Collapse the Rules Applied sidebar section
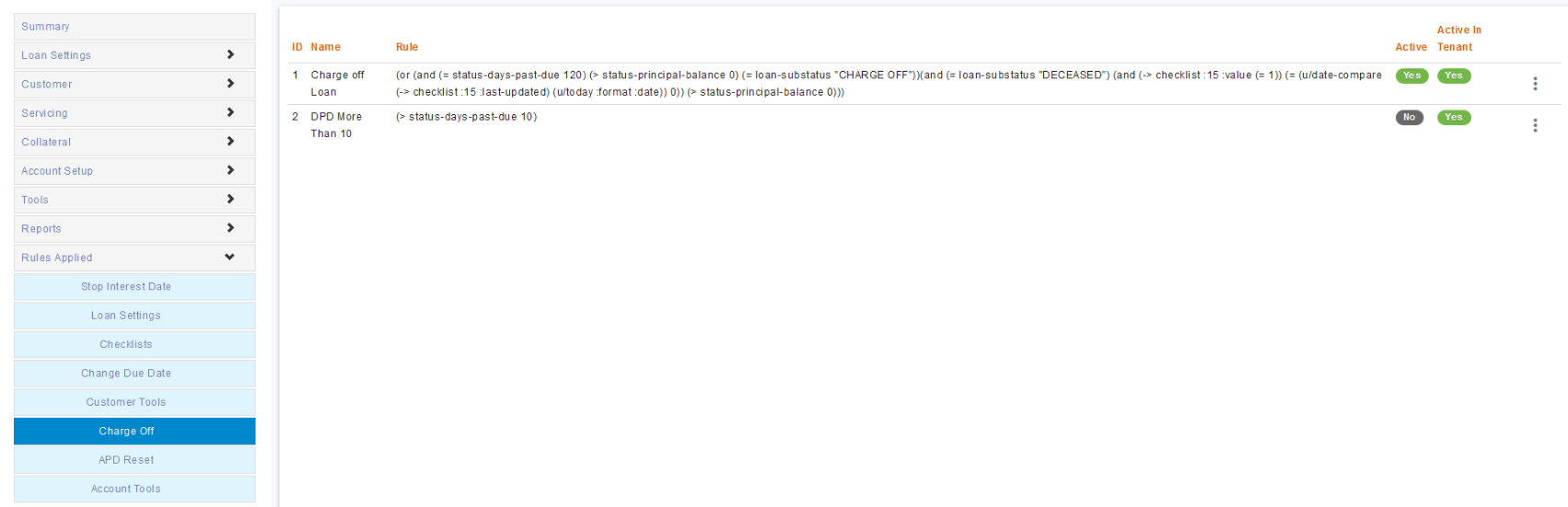 (134, 258)
